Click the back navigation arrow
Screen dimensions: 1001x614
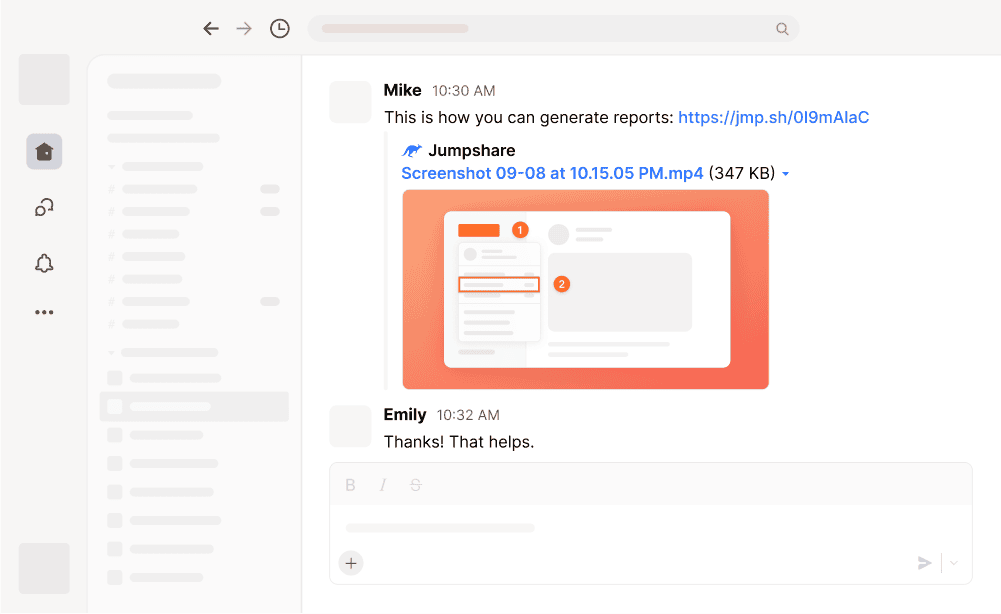tap(211, 29)
